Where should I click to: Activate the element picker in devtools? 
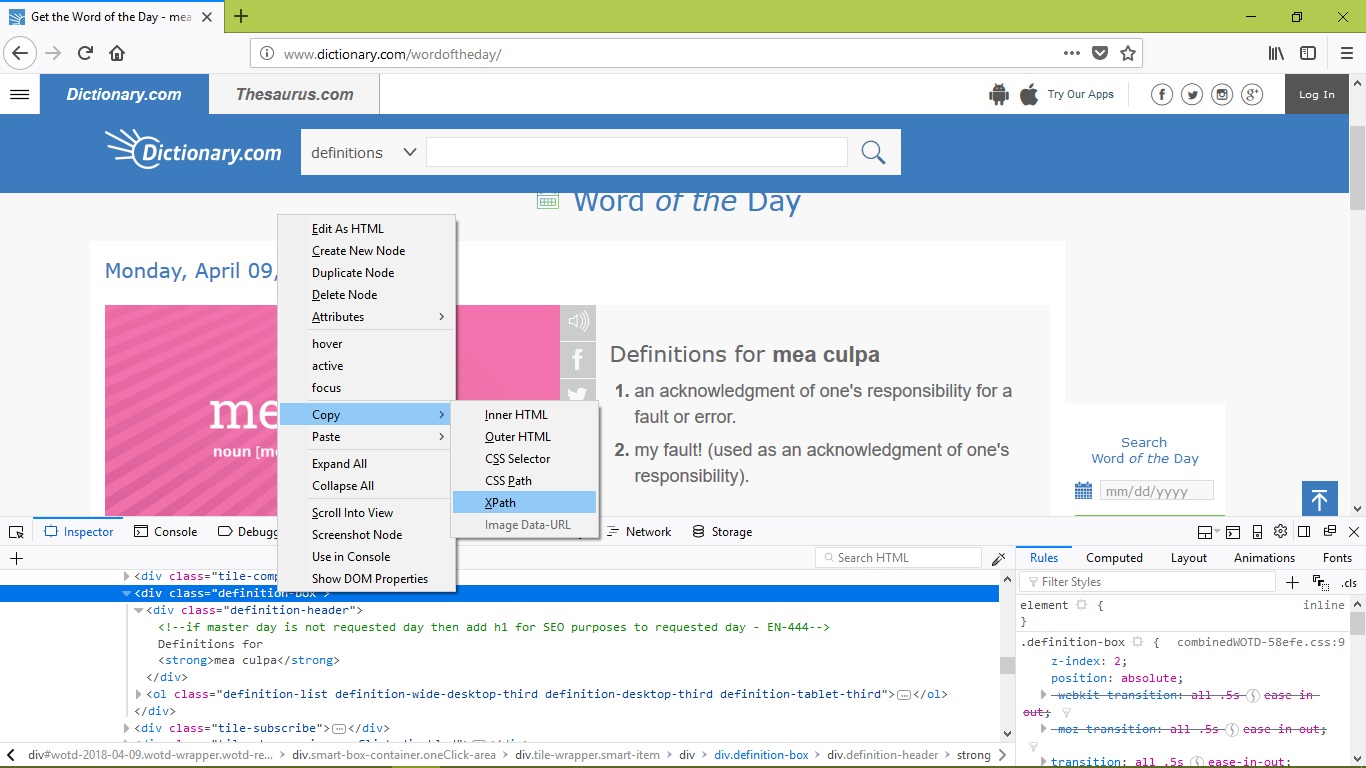[x=16, y=532]
